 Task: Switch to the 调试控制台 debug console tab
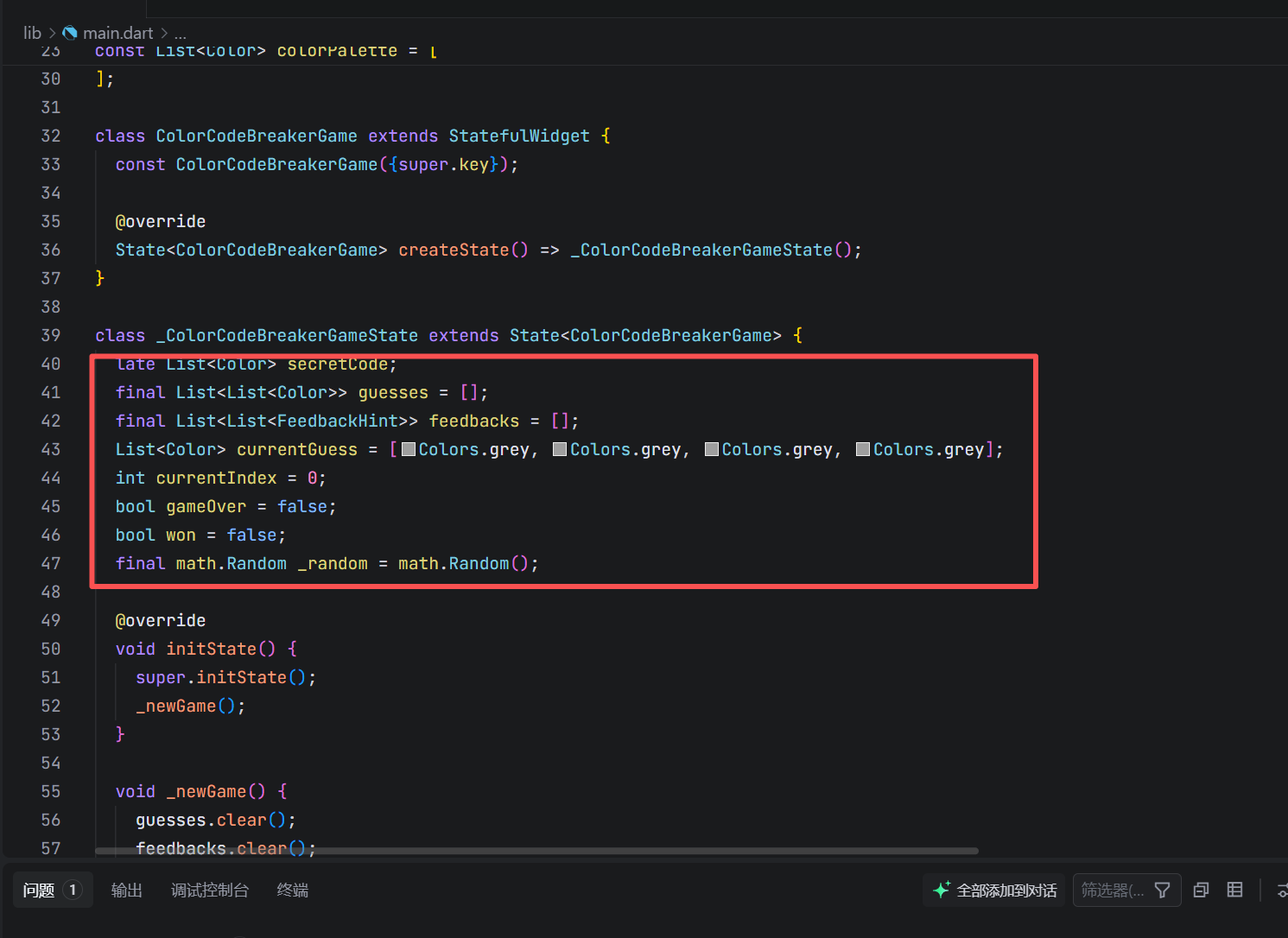(x=210, y=890)
